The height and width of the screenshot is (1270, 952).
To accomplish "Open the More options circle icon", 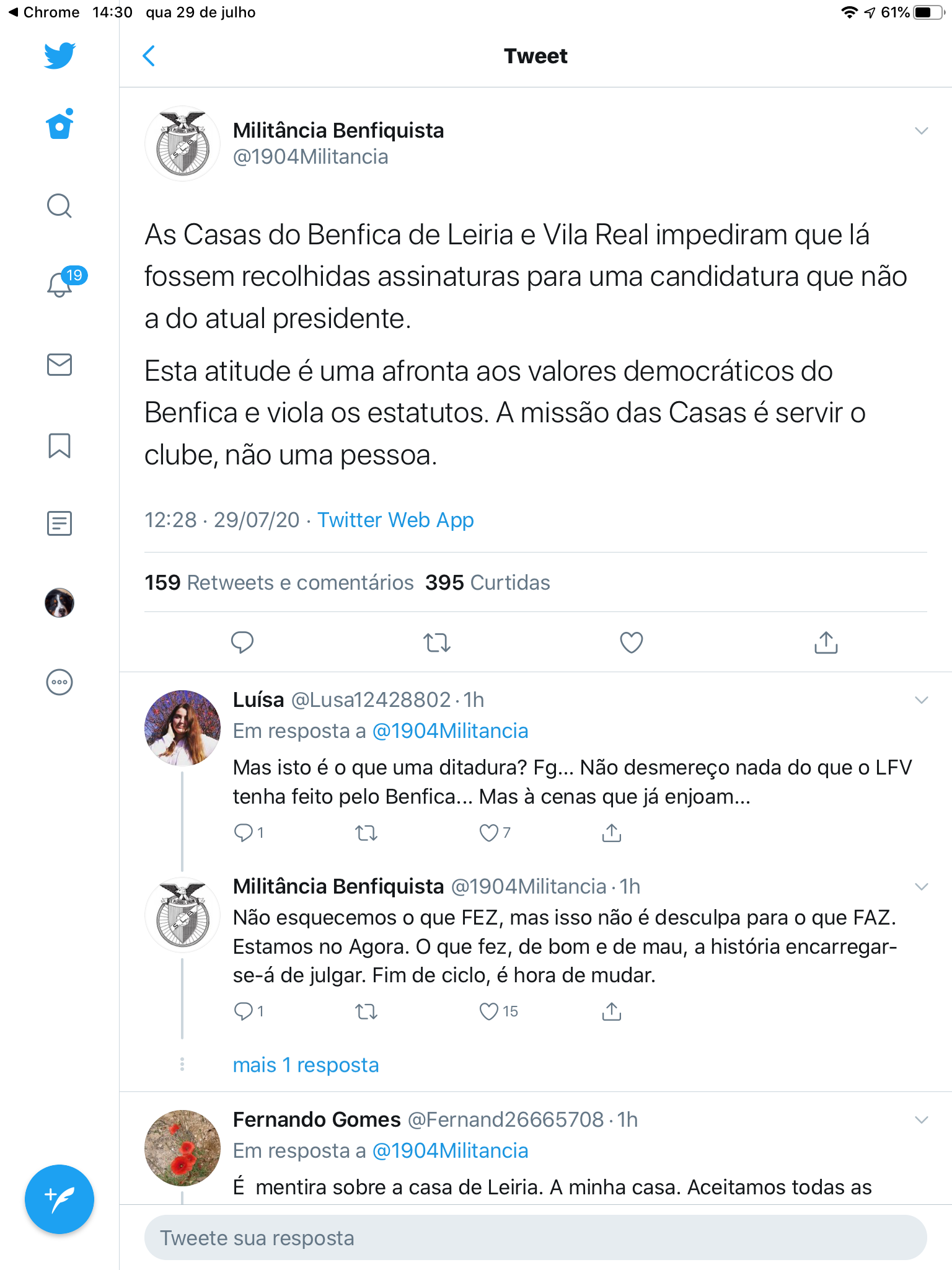I will click(x=59, y=682).
